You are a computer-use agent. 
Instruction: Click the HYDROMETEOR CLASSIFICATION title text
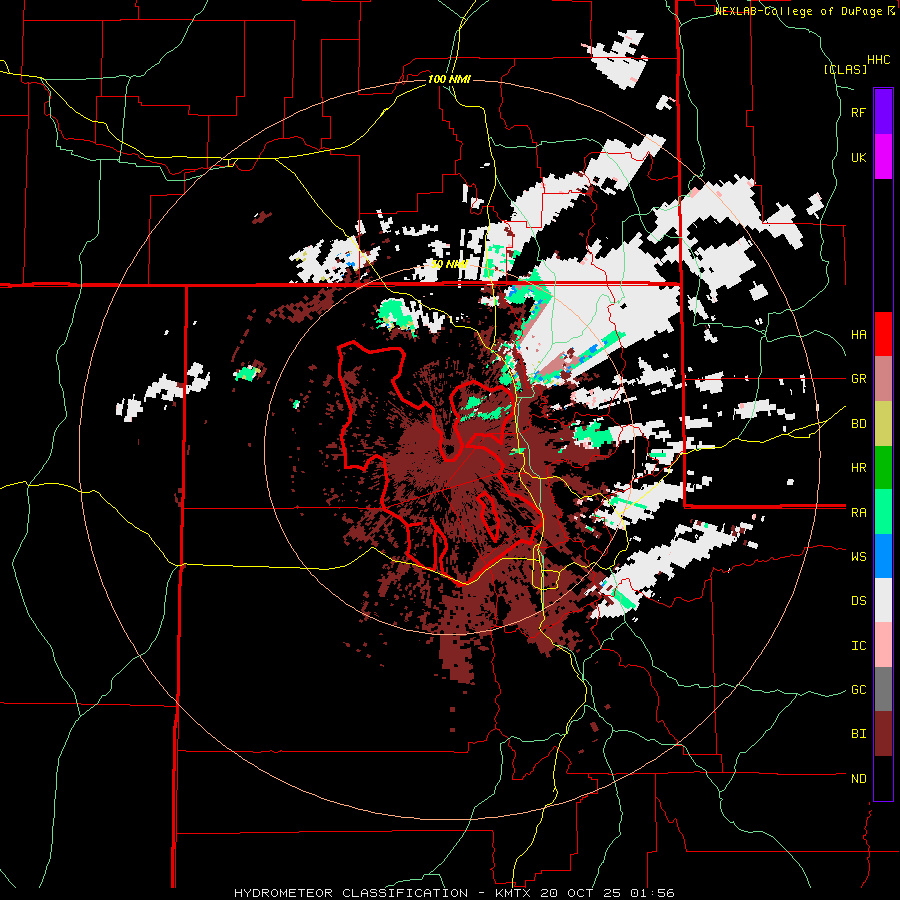pos(351,893)
